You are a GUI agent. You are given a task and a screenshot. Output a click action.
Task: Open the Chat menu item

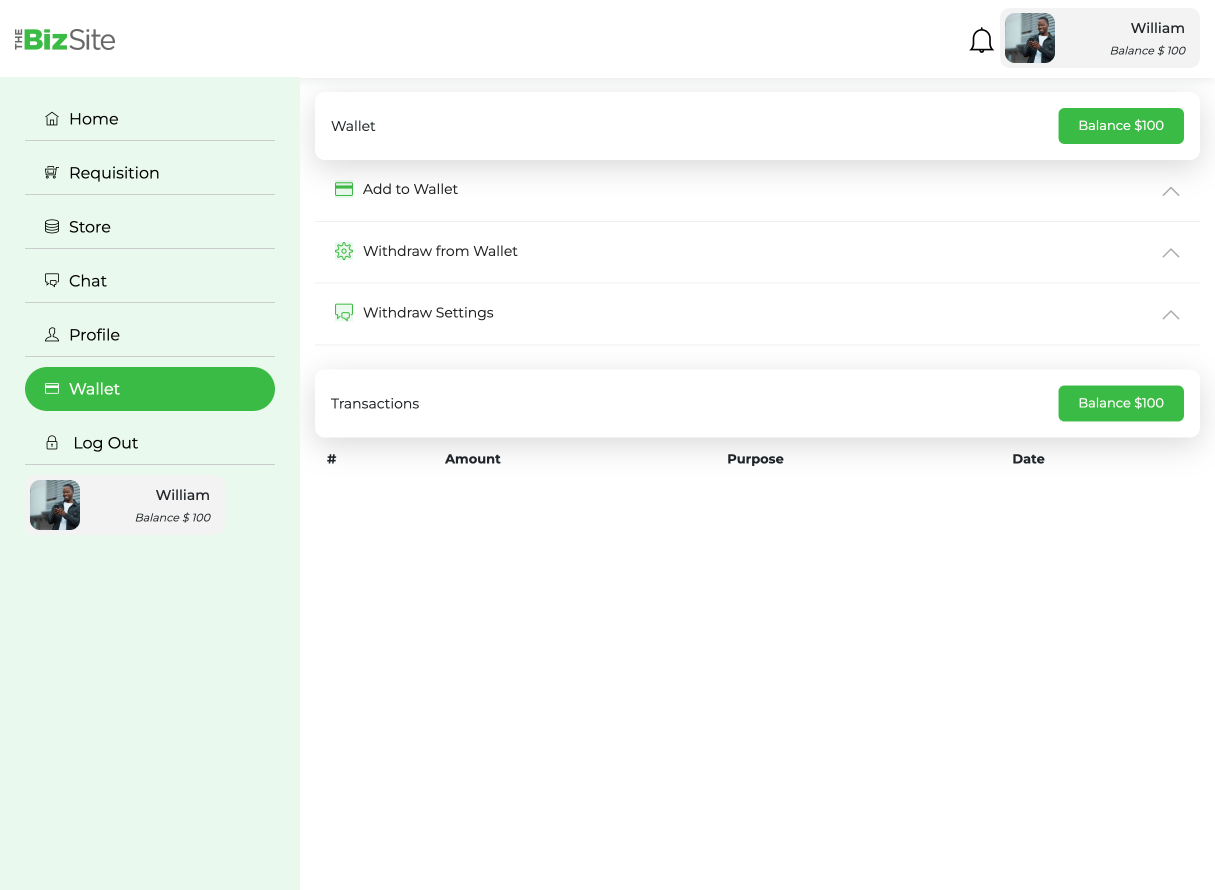pos(88,281)
